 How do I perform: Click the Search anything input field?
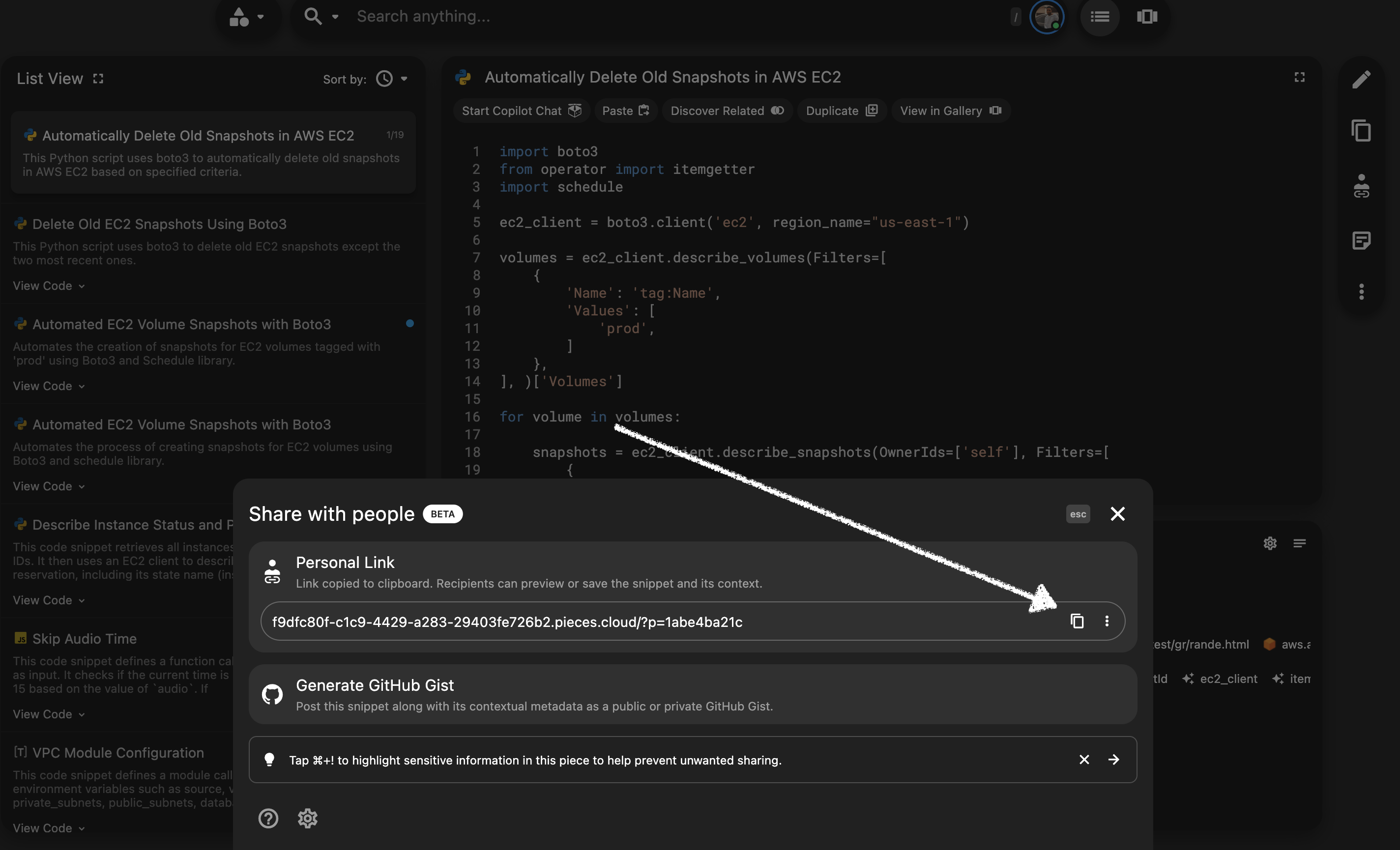point(676,17)
